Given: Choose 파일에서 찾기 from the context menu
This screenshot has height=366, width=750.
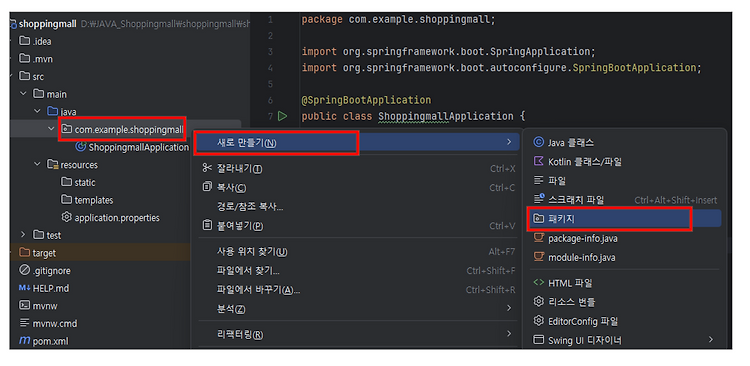Looking at the screenshot, I should (358, 271).
